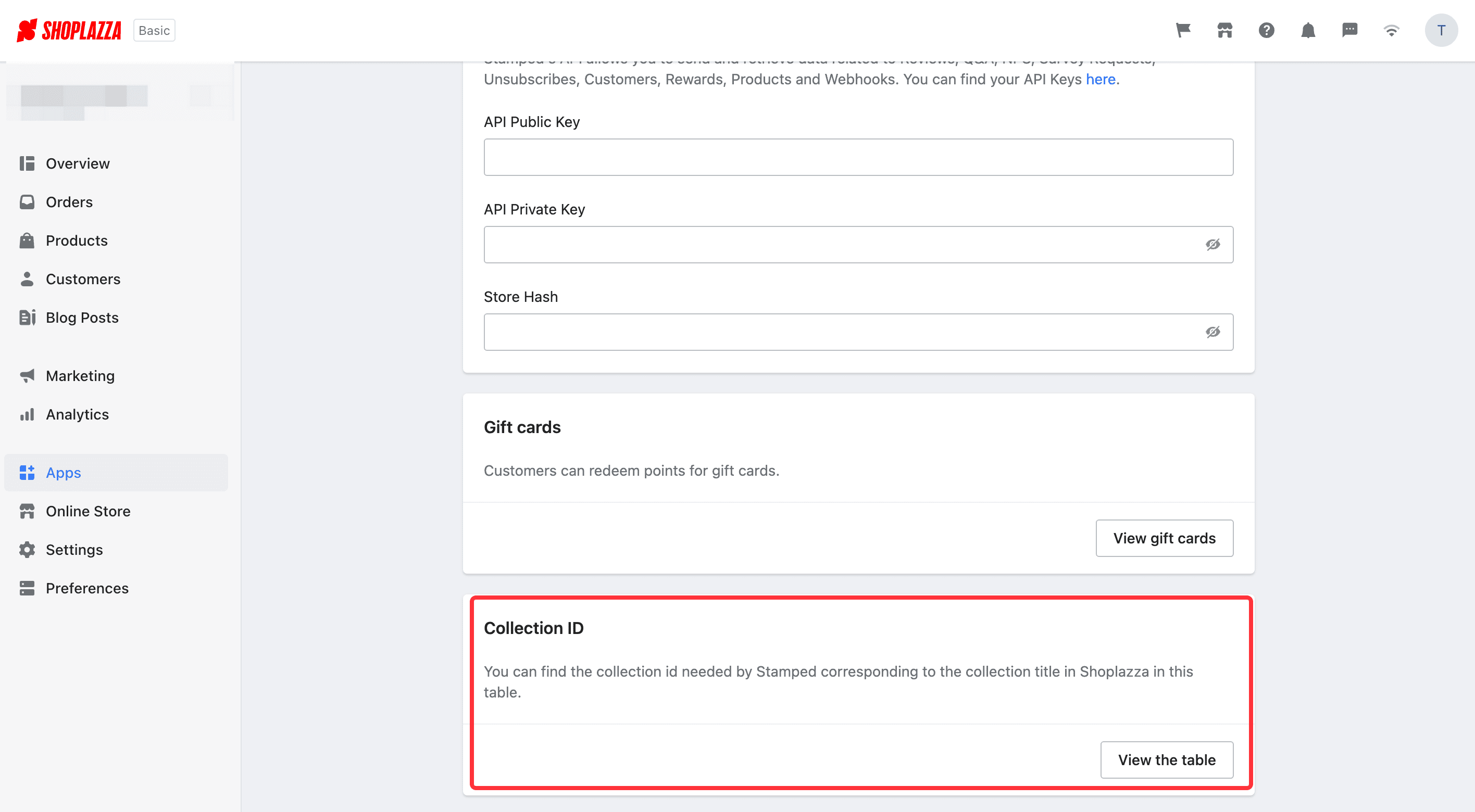Open the notifications bell

[1308, 30]
